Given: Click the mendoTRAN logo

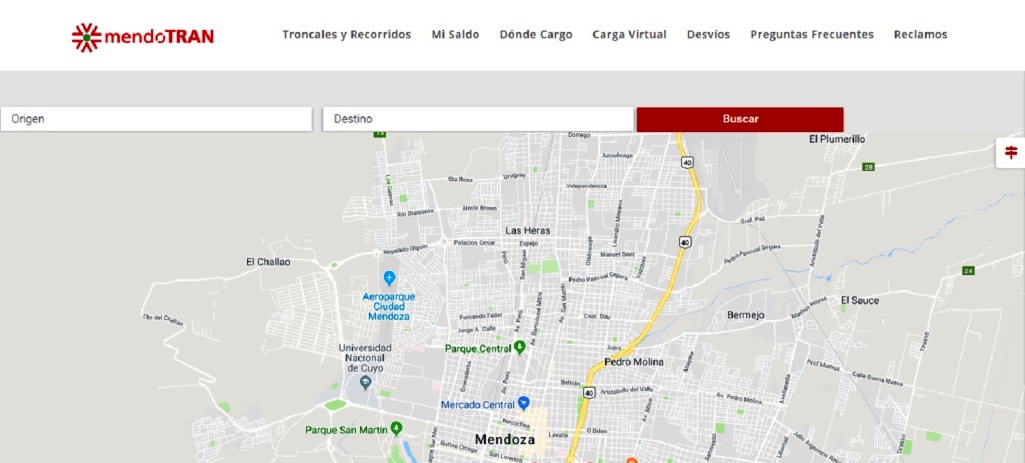Looking at the screenshot, I should [143, 37].
